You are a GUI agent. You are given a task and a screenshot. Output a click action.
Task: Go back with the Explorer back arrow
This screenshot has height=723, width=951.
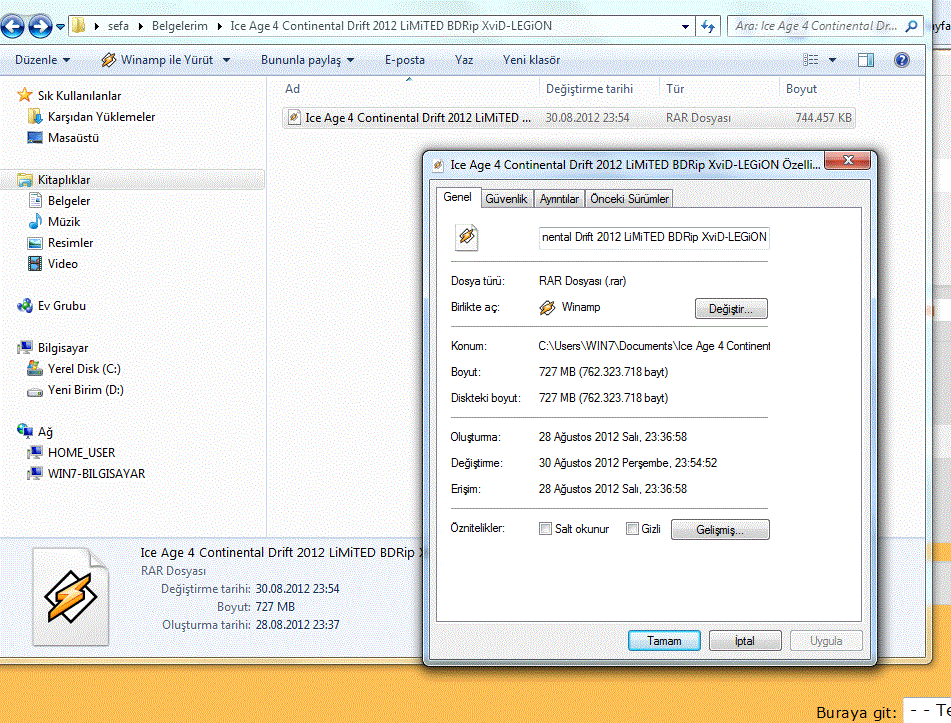(13, 26)
